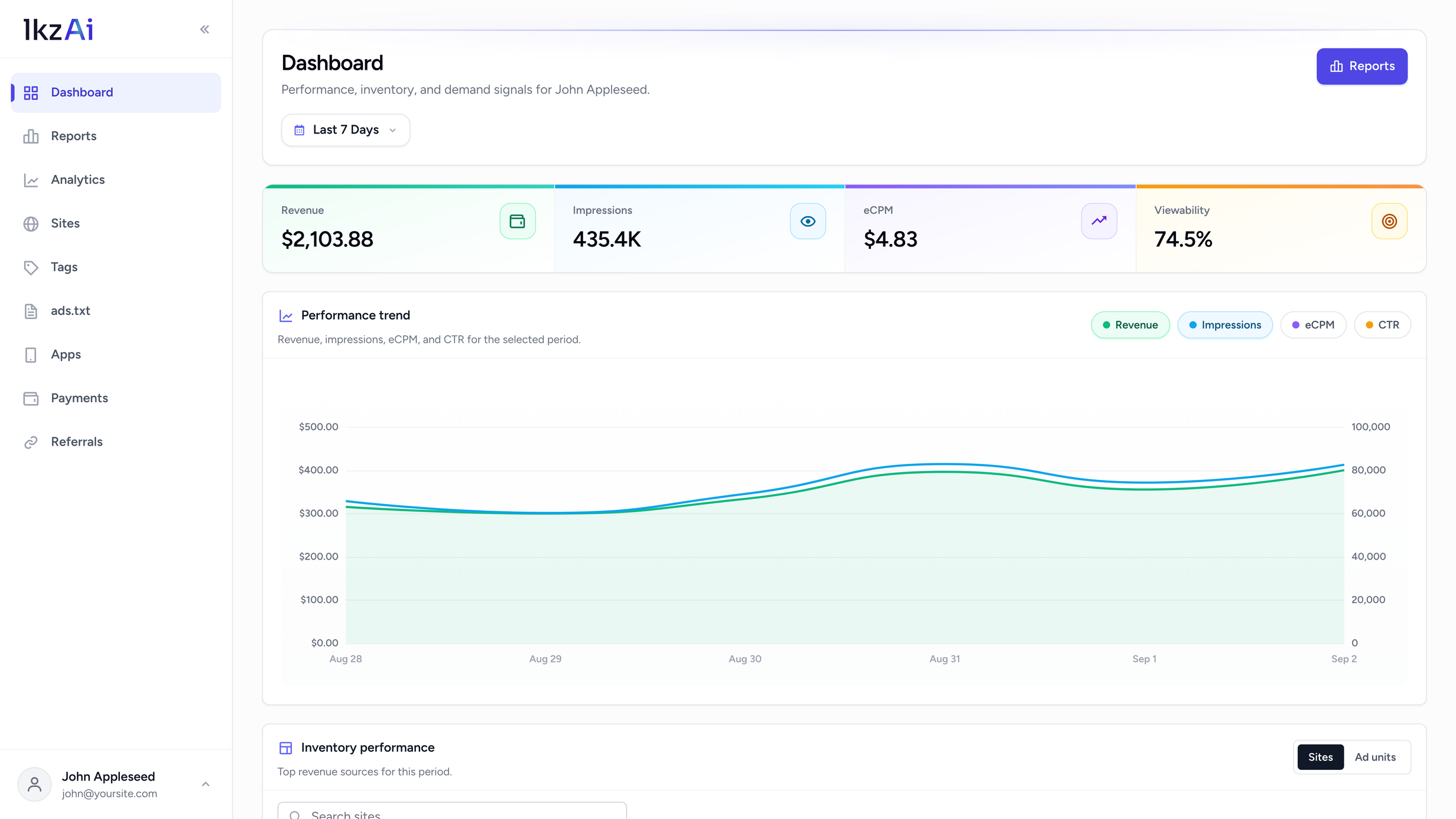Click in the Search sites field
This screenshot has height=819, width=1456.
click(452, 812)
